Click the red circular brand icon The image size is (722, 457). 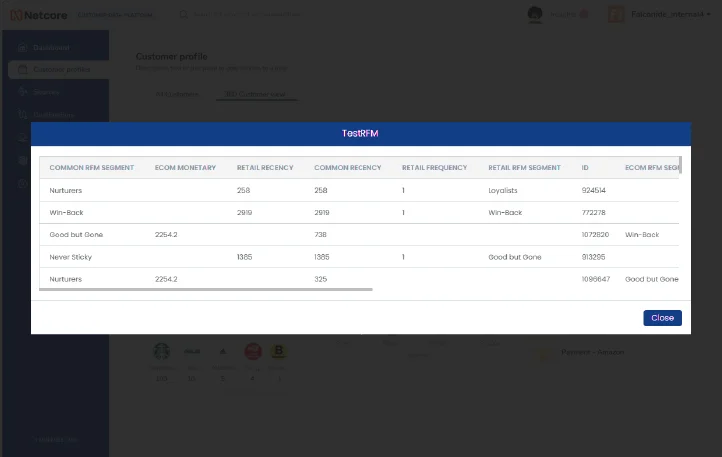pos(254,351)
